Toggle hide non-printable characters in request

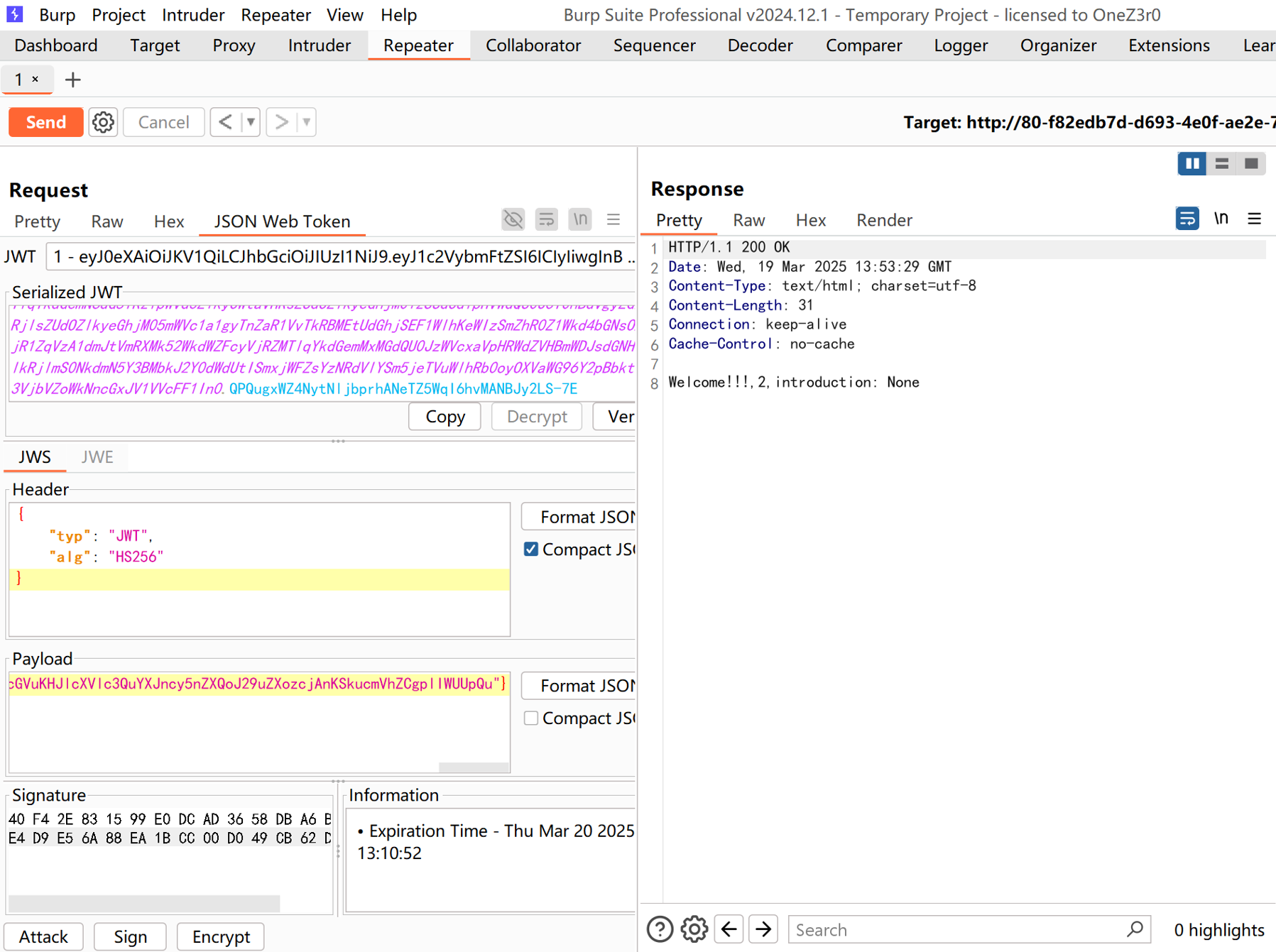[x=513, y=220]
